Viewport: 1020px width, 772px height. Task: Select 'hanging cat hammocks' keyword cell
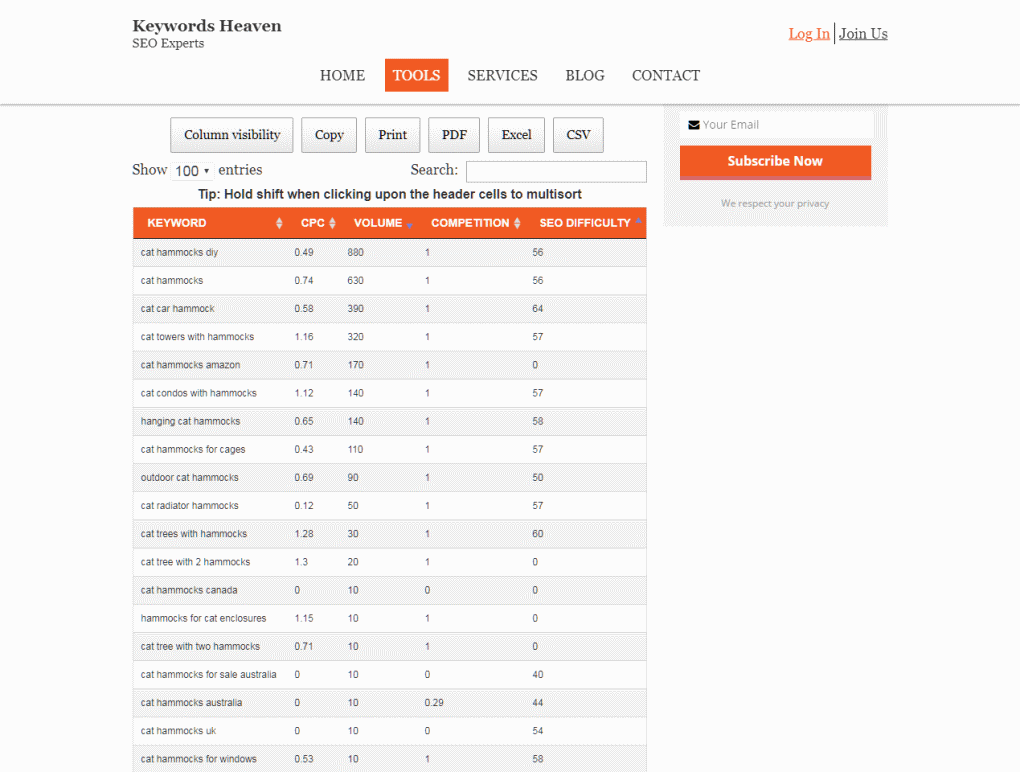pyautogui.click(x=190, y=421)
